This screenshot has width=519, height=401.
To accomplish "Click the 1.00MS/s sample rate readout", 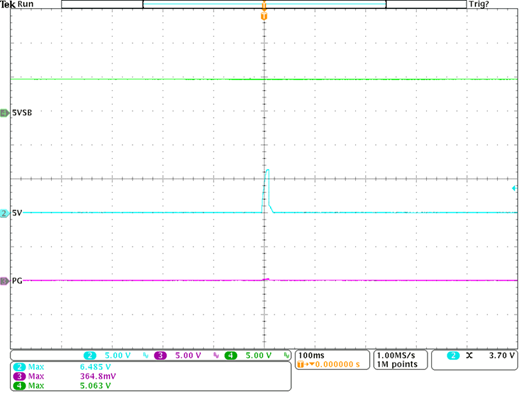I will (396, 355).
